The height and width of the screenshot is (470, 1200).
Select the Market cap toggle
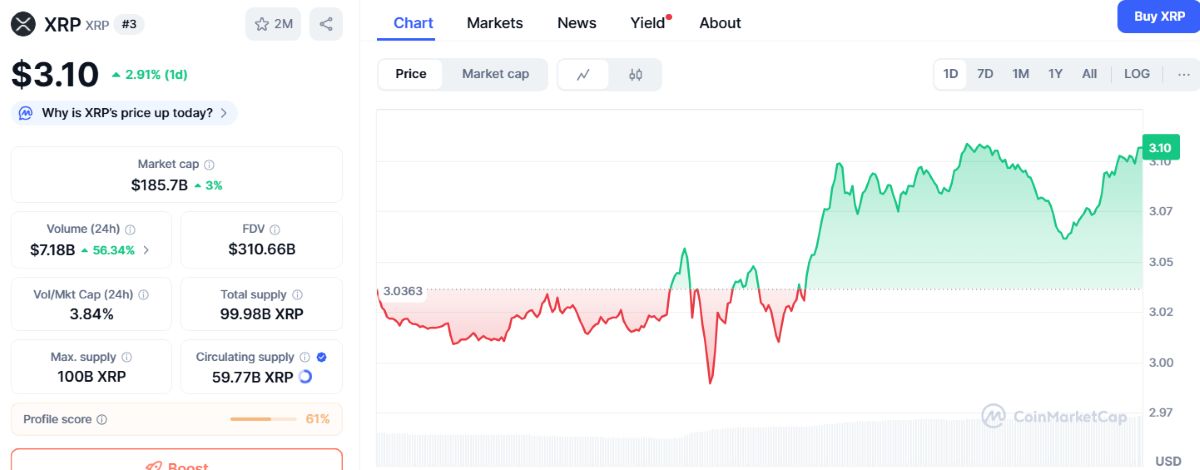[x=495, y=74]
